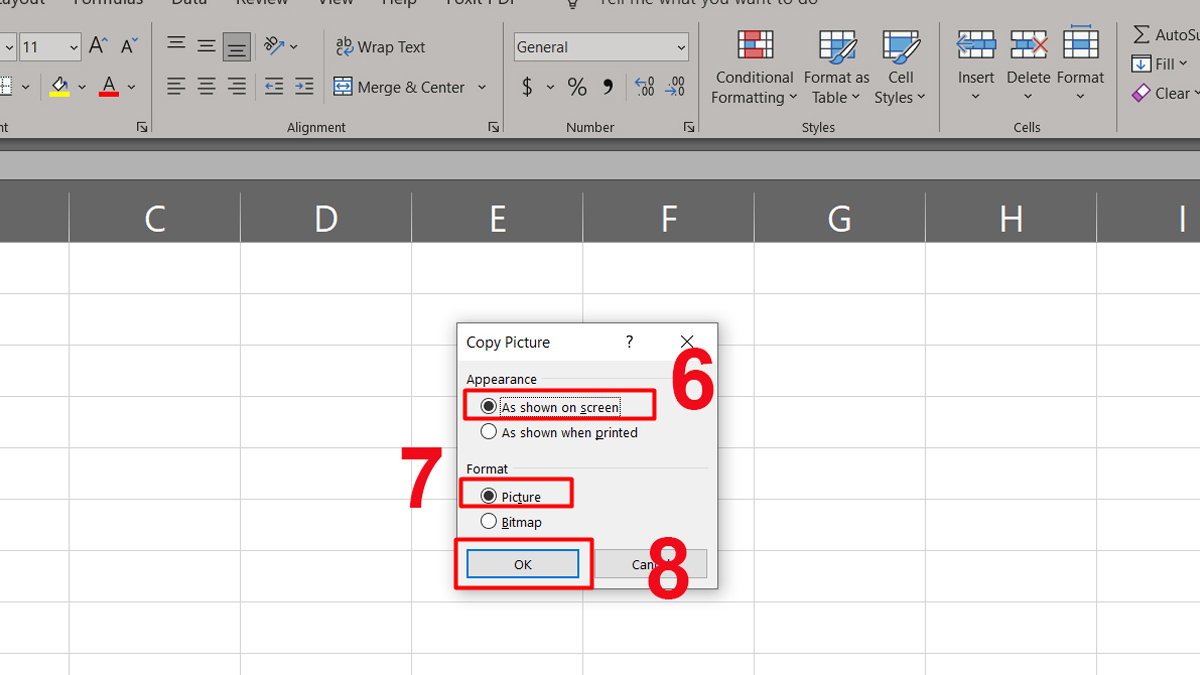Select column E header

click(x=497, y=218)
